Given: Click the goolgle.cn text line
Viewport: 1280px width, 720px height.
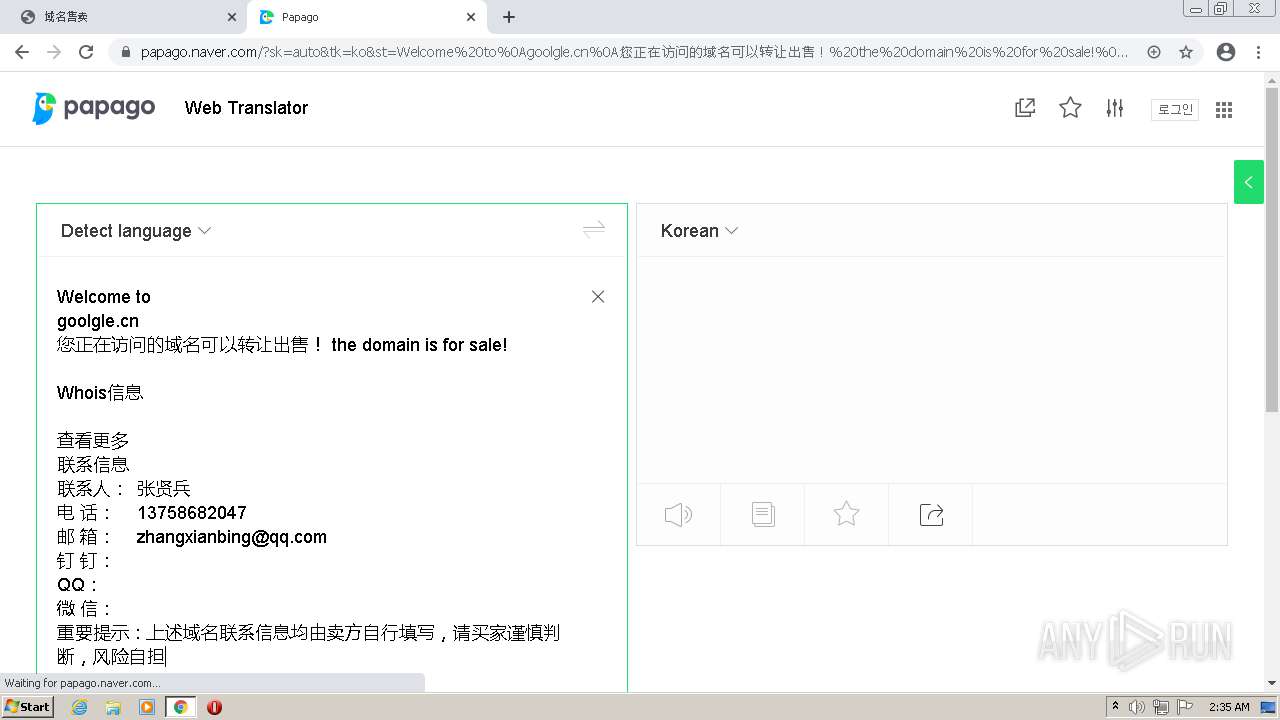Looking at the screenshot, I should [x=98, y=321].
